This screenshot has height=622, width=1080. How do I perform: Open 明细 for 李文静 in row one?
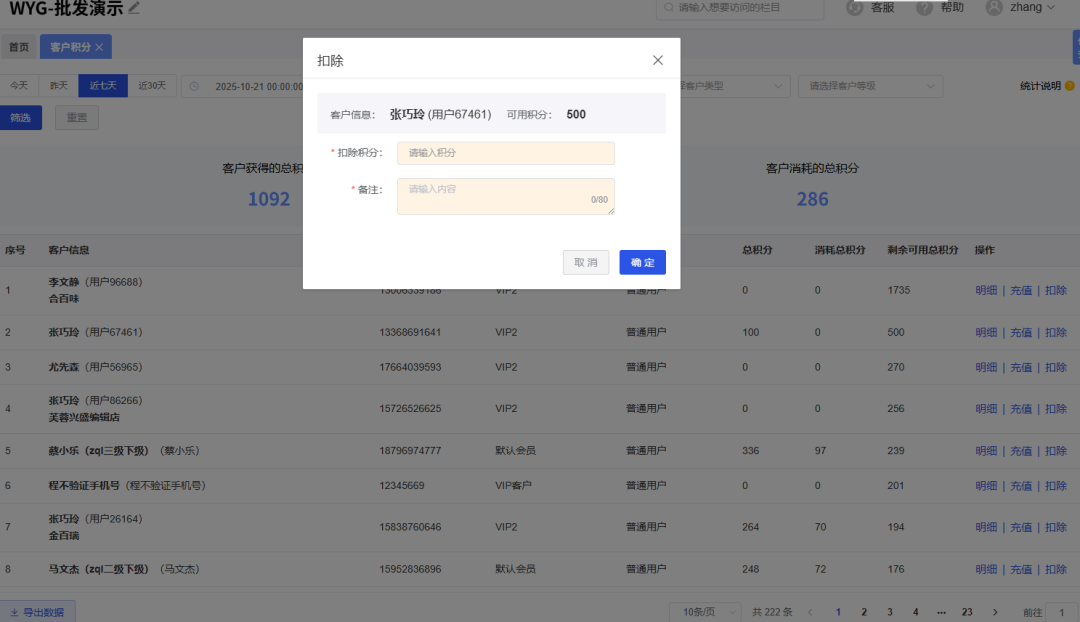point(986,289)
